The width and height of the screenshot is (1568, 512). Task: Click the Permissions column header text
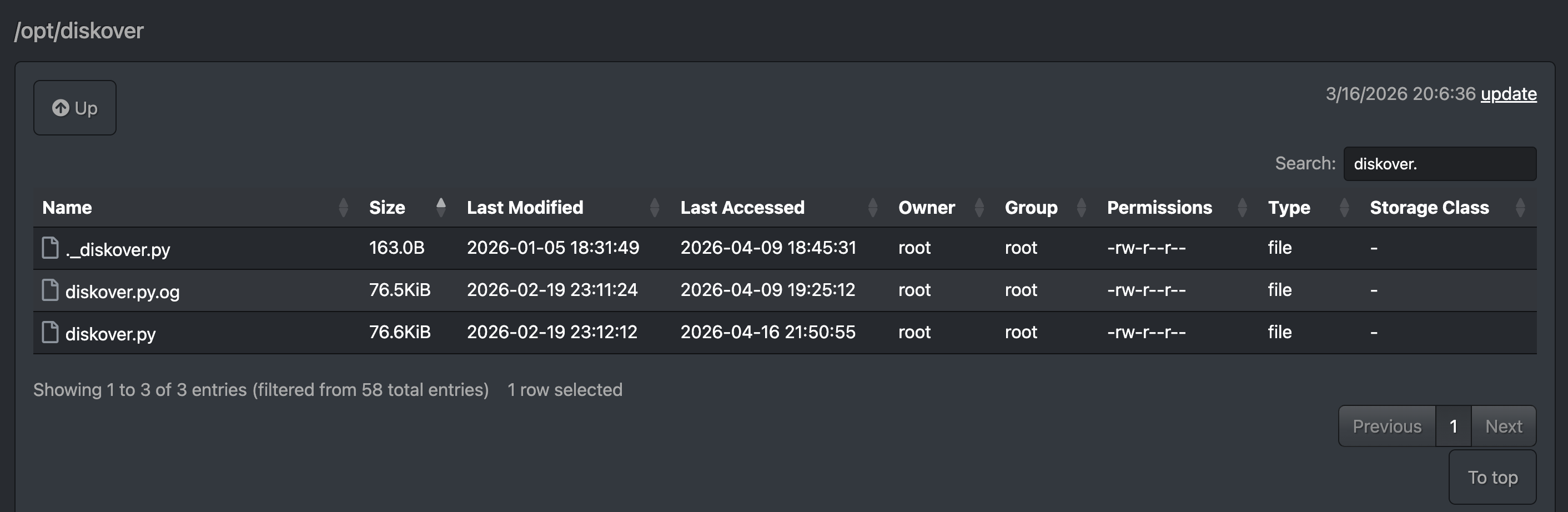(1159, 208)
